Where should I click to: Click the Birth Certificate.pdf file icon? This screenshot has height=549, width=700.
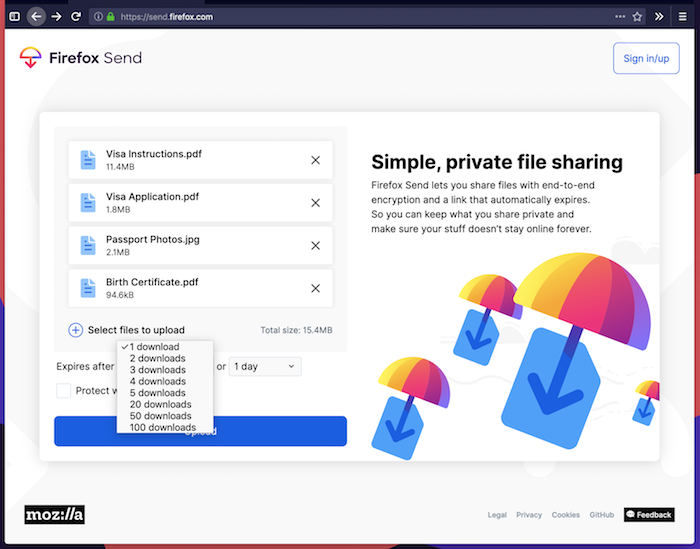(88, 288)
